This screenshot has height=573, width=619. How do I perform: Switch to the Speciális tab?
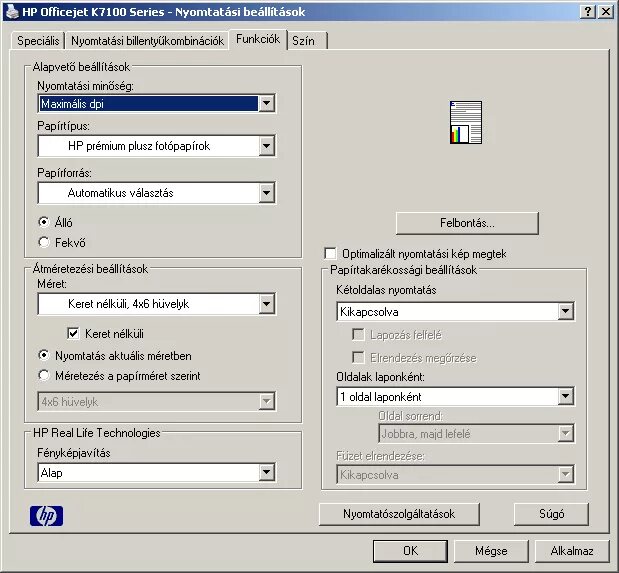pos(38,41)
